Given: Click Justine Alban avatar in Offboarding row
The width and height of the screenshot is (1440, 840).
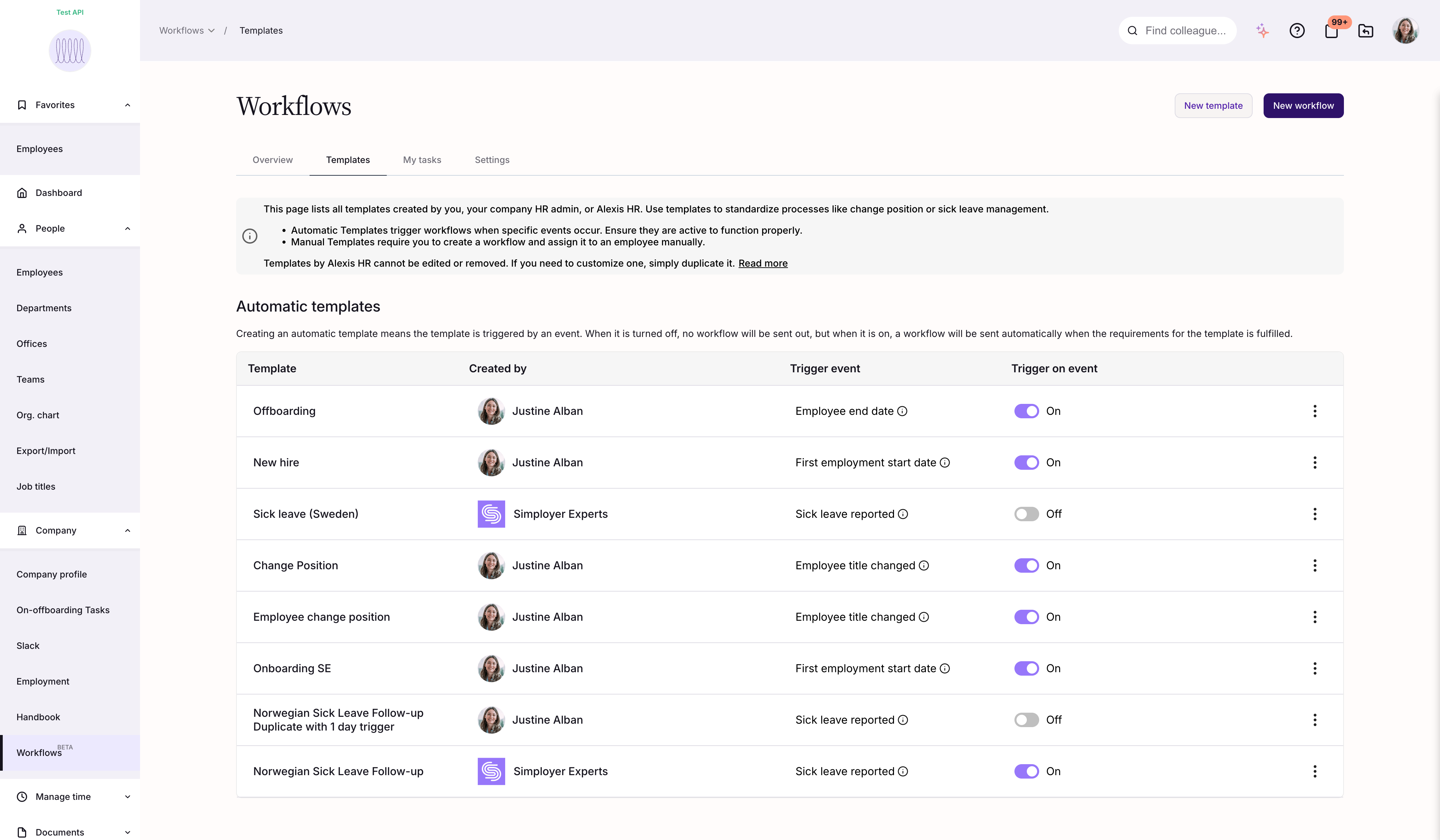Looking at the screenshot, I should [x=491, y=411].
